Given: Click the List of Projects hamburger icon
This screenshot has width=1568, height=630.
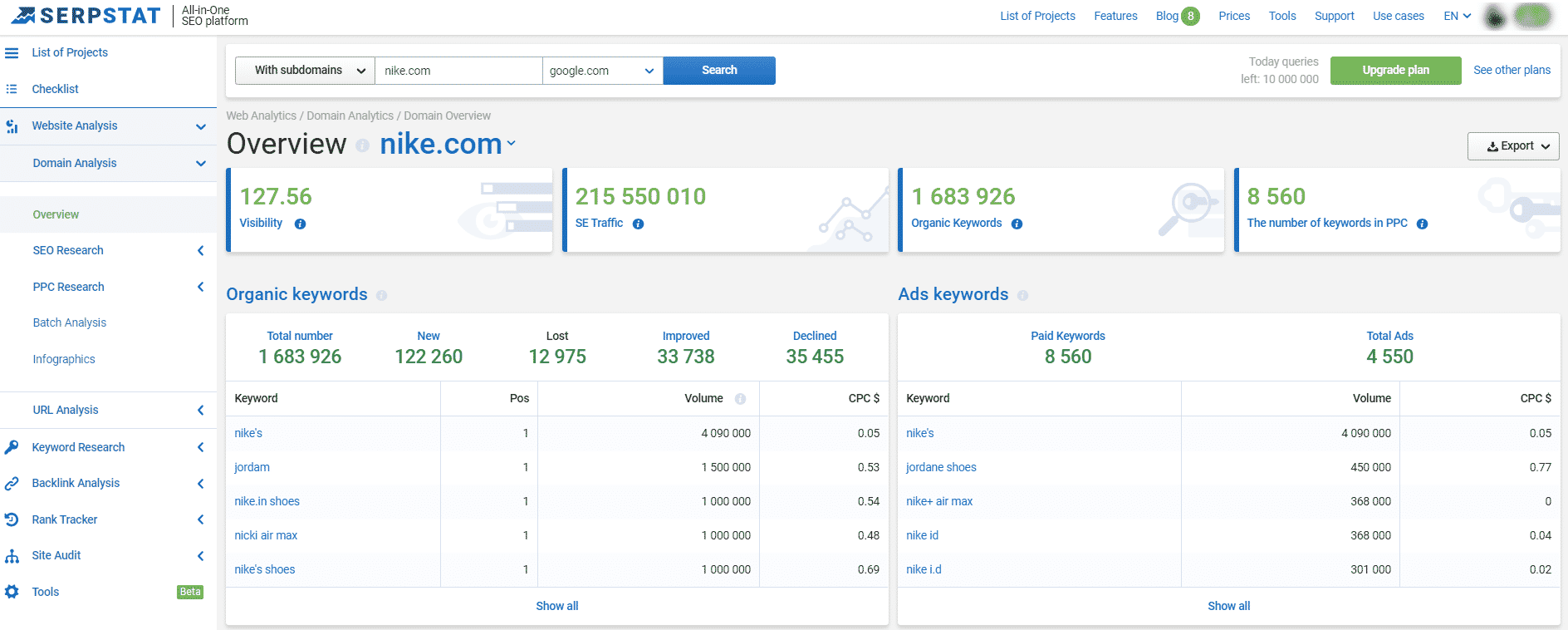Looking at the screenshot, I should pos(12,52).
